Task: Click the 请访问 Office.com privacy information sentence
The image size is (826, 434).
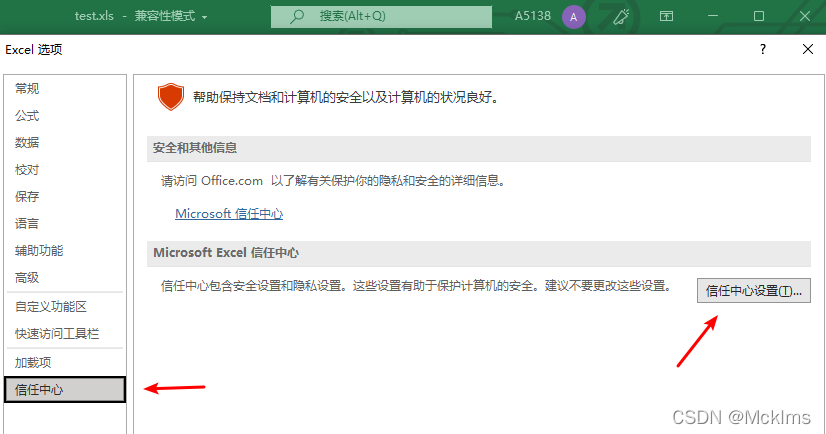Action: click(333, 181)
